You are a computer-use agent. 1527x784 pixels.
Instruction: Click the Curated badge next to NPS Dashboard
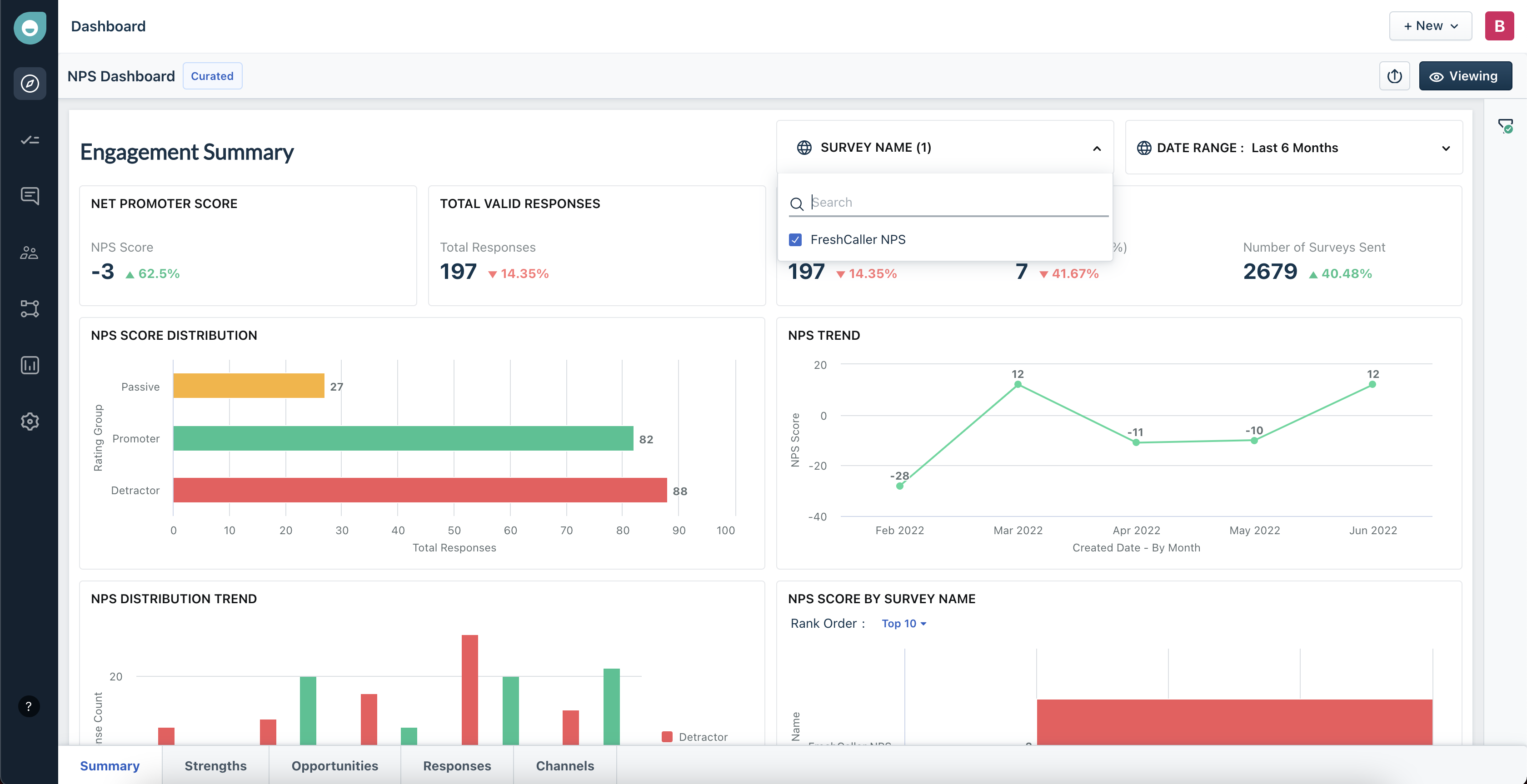tap(212, 76)
